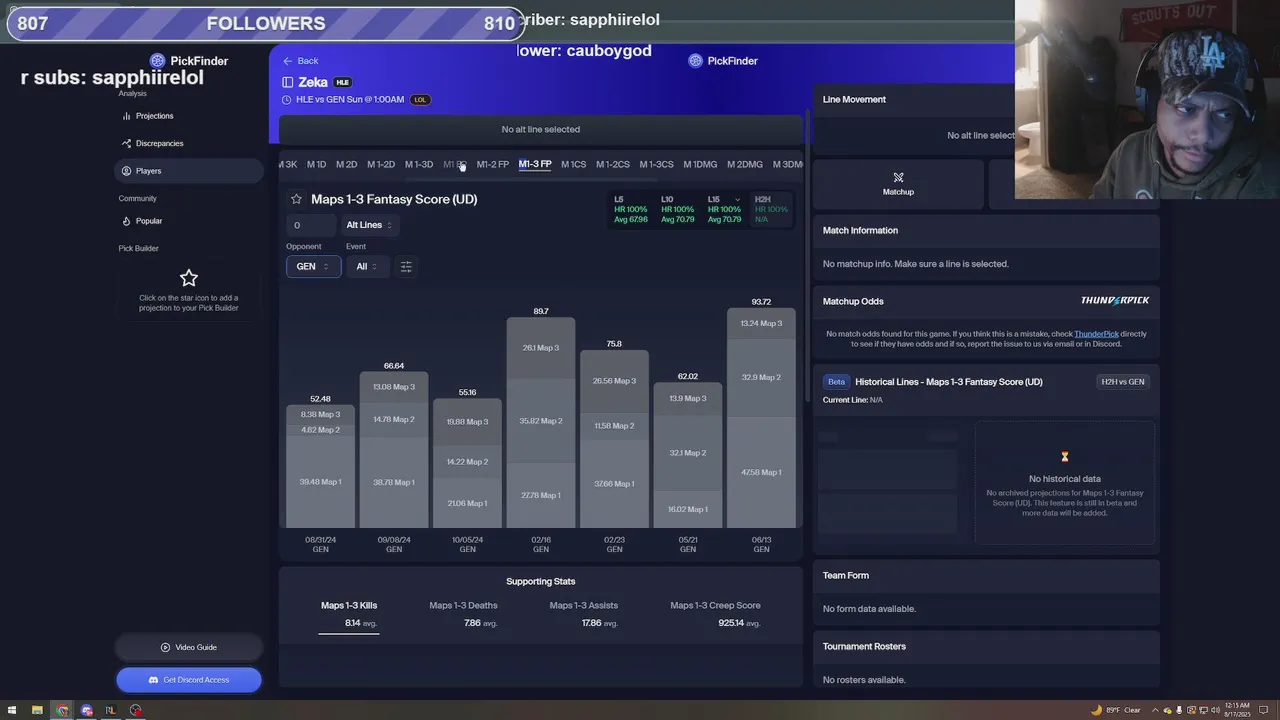Toggle the H2H vs GEN filter
1280x720 pixels.
click(x=1123, y=382)
